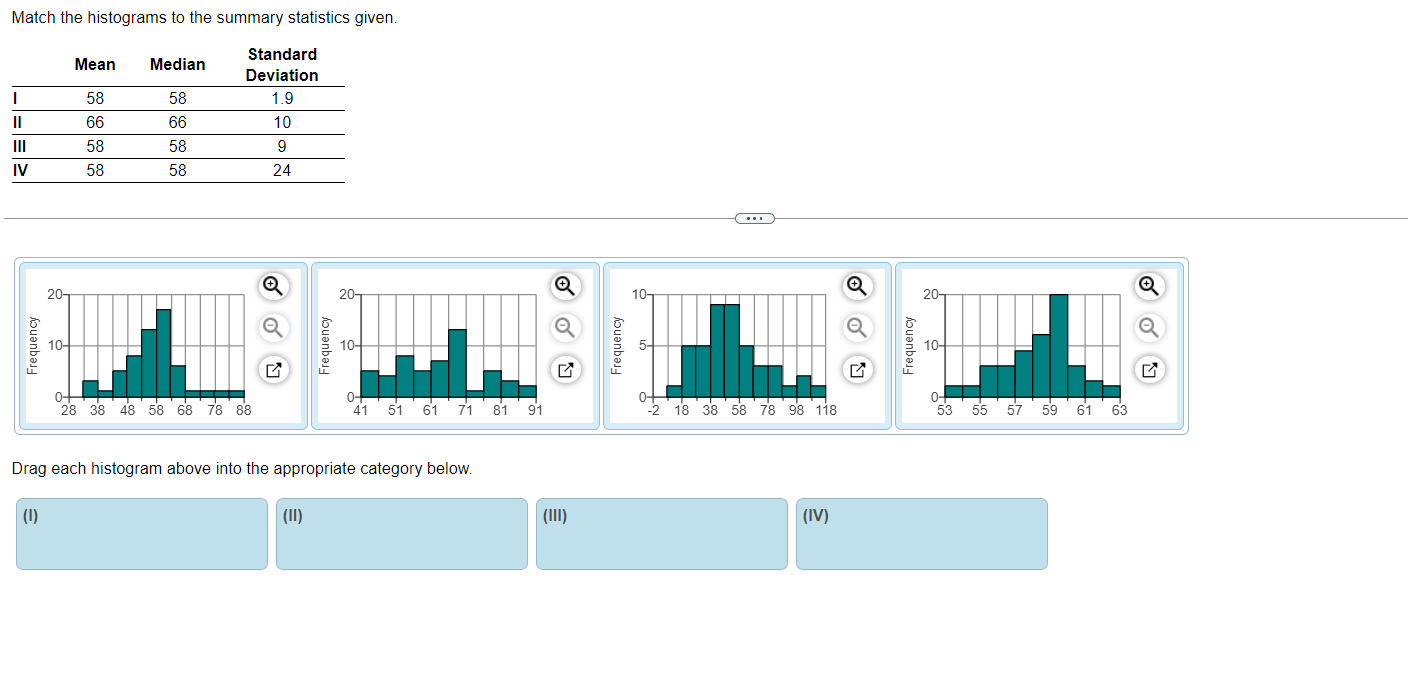Image resolution: width=1408 pixels, height=679 pixels.
Task: Zoom in on the second histogram
Action: pyautogui.click(x=564, y=286)
